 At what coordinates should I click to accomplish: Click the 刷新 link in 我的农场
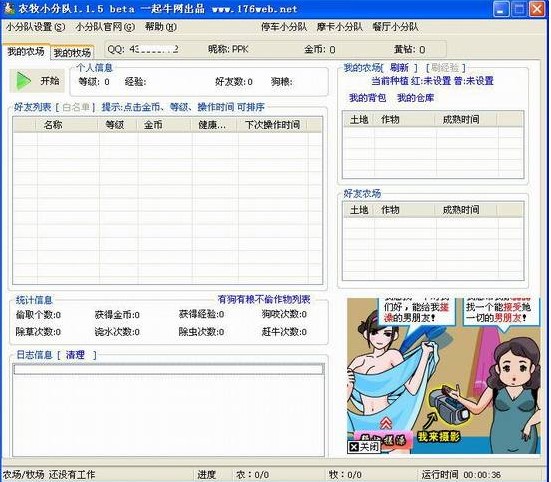click(x=400, y=67)
